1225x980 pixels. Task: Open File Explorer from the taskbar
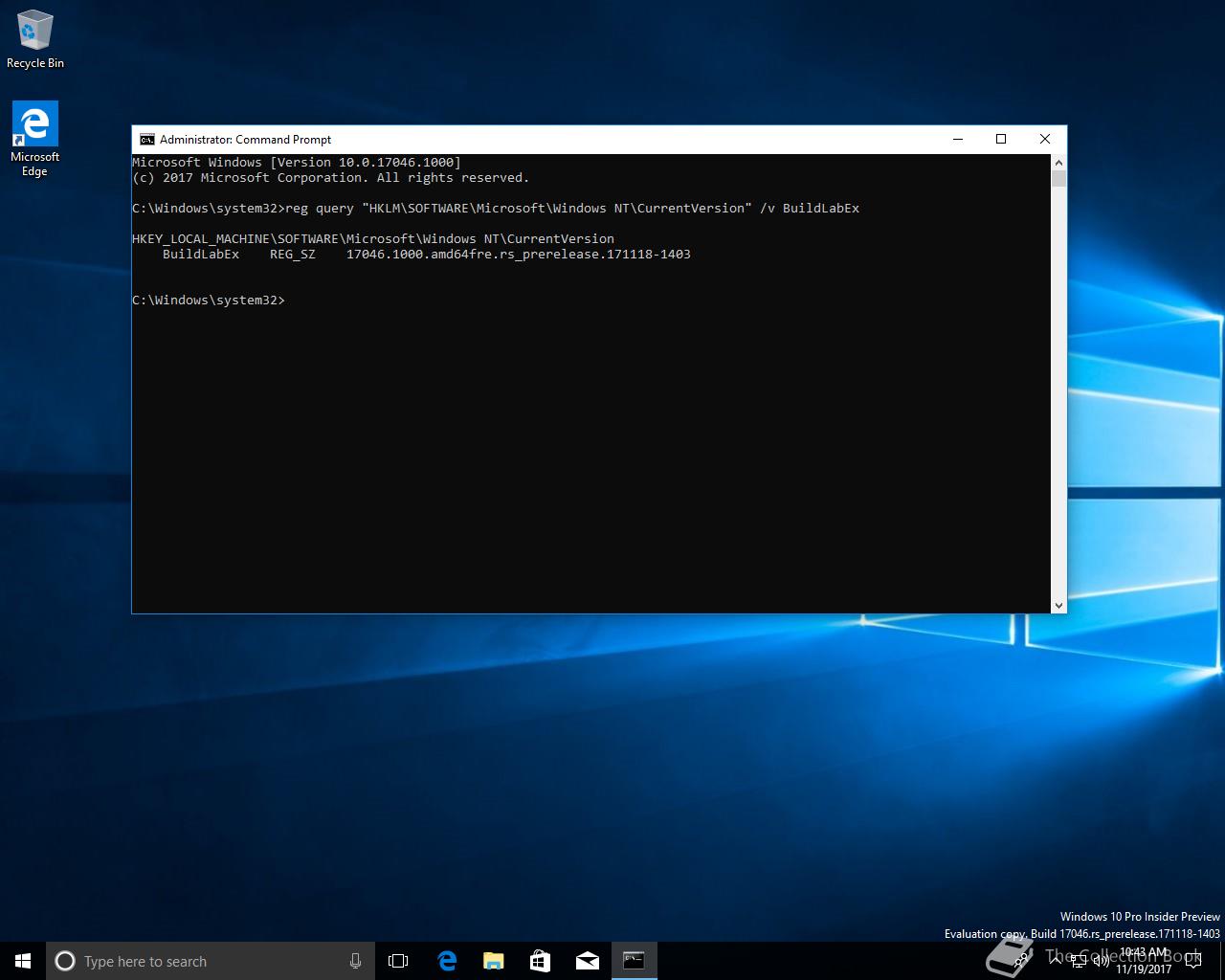[x=493, y=961]
